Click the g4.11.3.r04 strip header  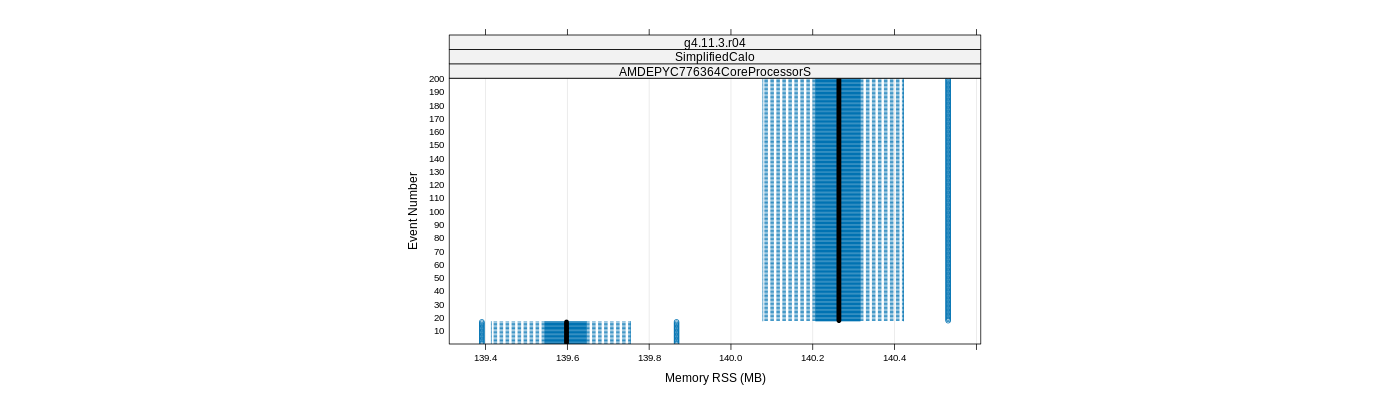tap(714, 42)
